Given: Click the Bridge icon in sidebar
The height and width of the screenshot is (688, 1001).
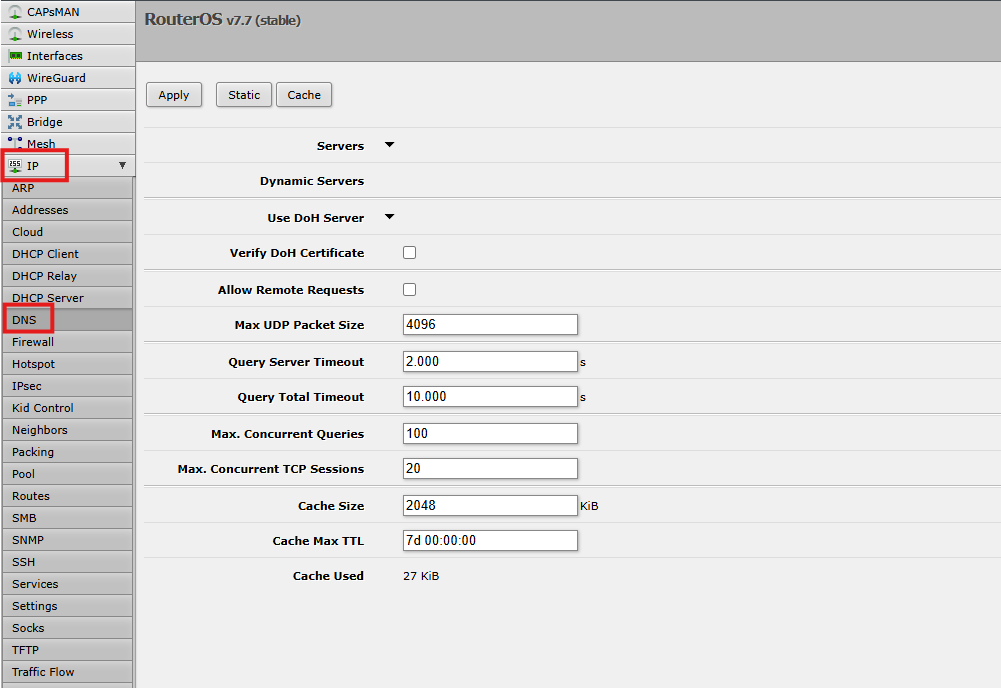Looking at the screenshot, I should click(15, 122).
